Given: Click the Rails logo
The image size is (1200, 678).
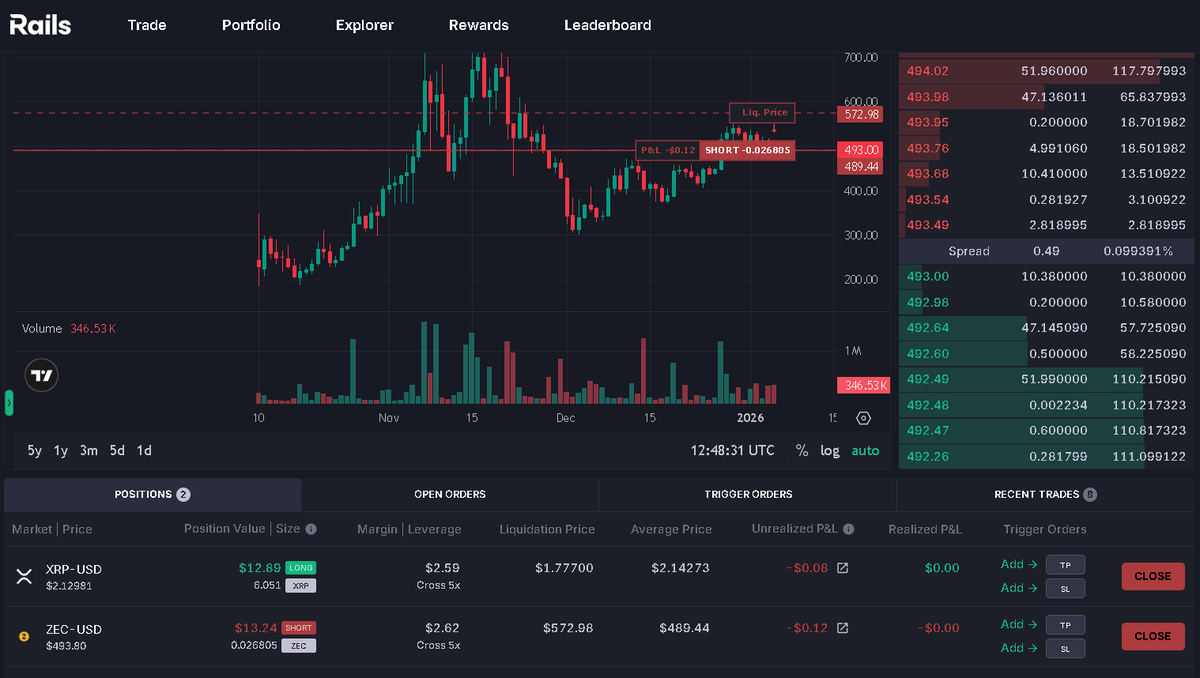Looking at the screenshot, I should [x=40, y=25].
